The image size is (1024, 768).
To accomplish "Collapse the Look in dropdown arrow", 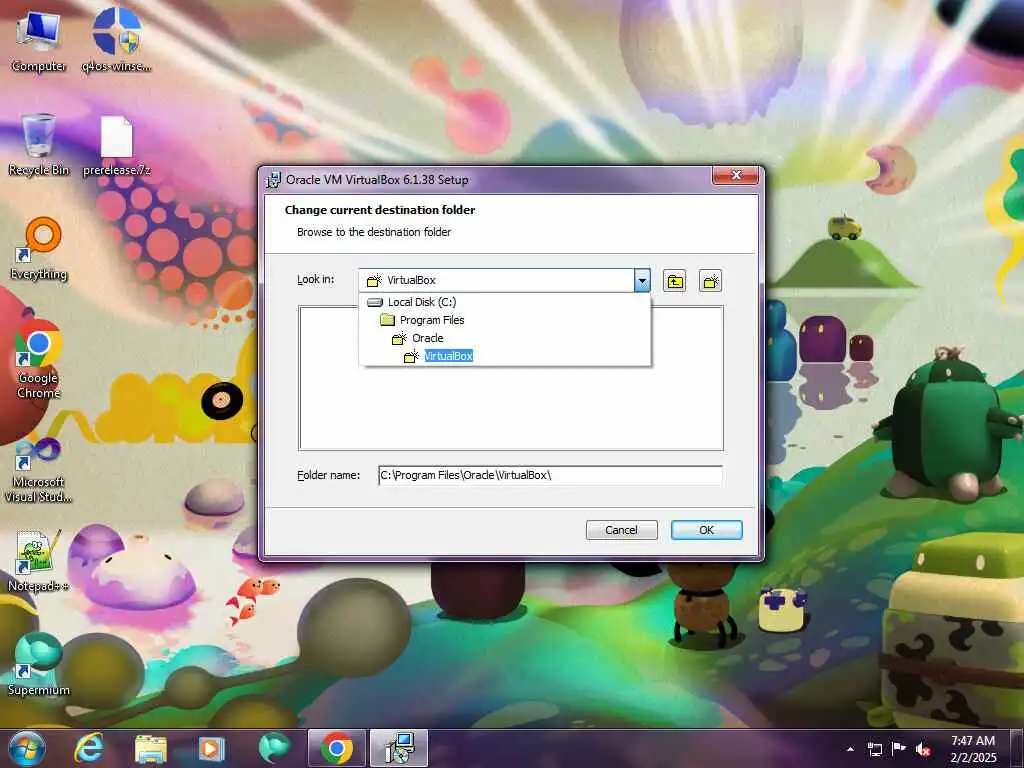I will pyautogui.click(x=642, y=280).
